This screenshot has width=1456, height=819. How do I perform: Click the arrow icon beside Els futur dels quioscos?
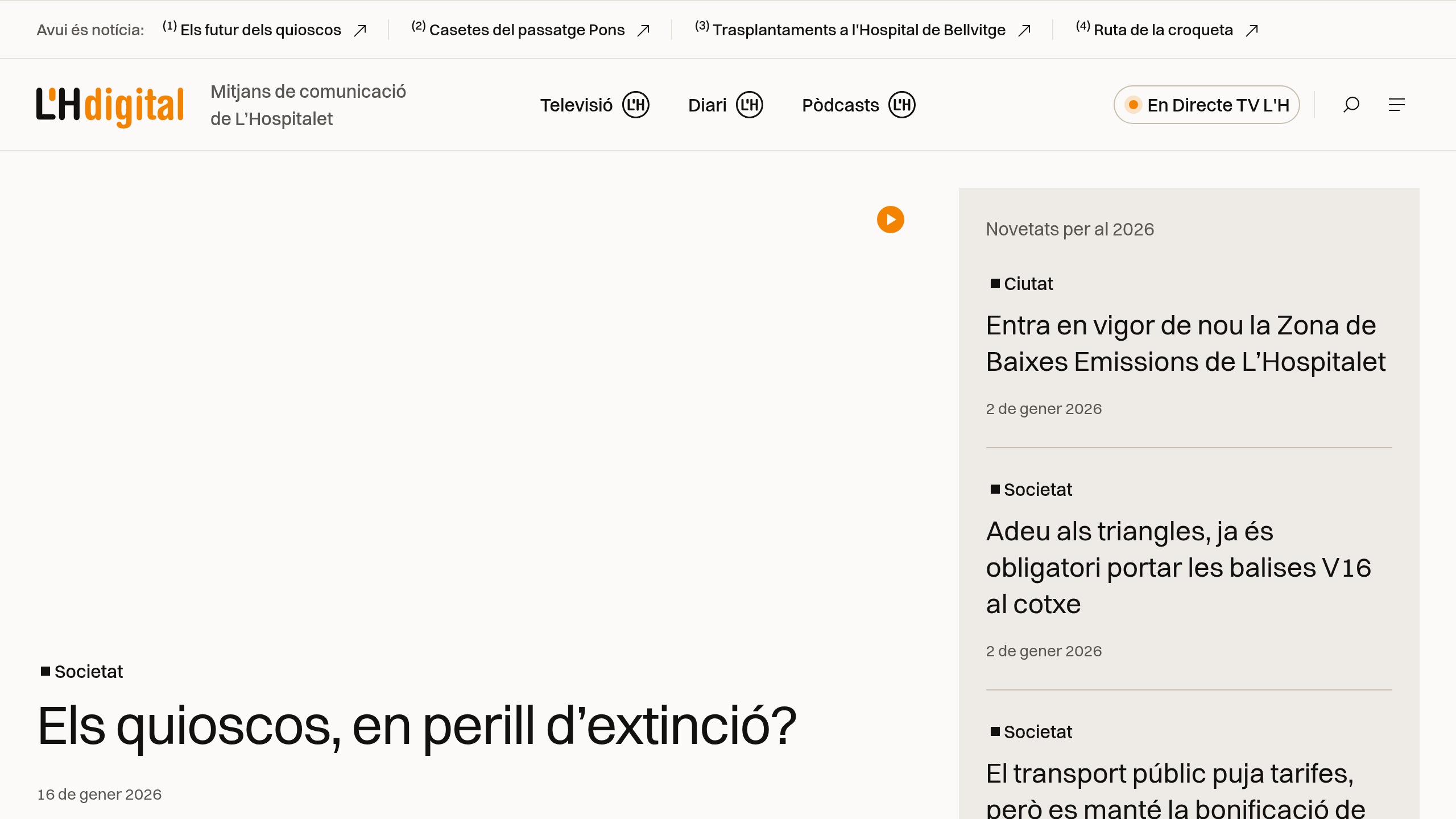(361, 30)
